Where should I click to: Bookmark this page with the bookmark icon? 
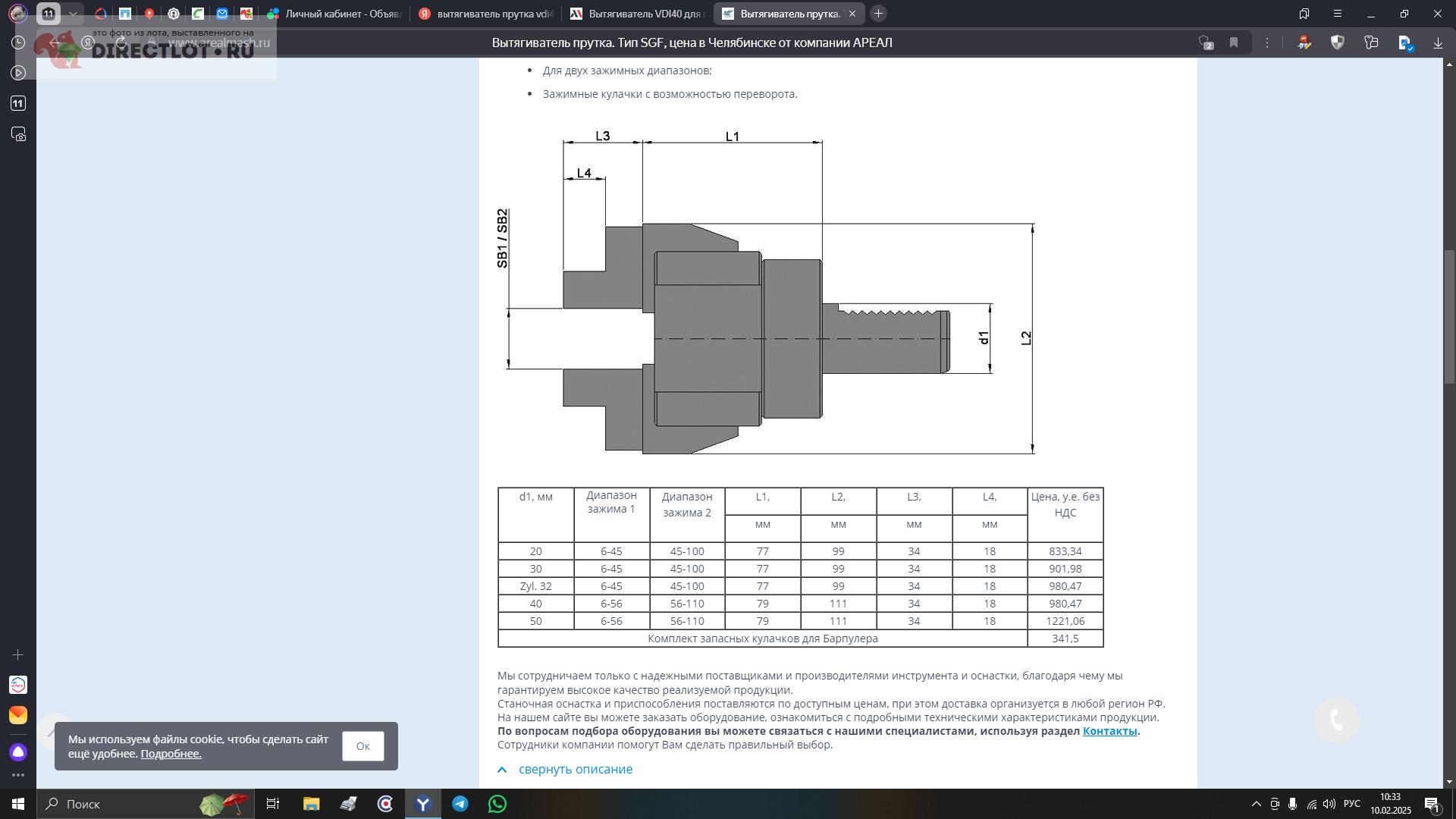(1234, 42)
